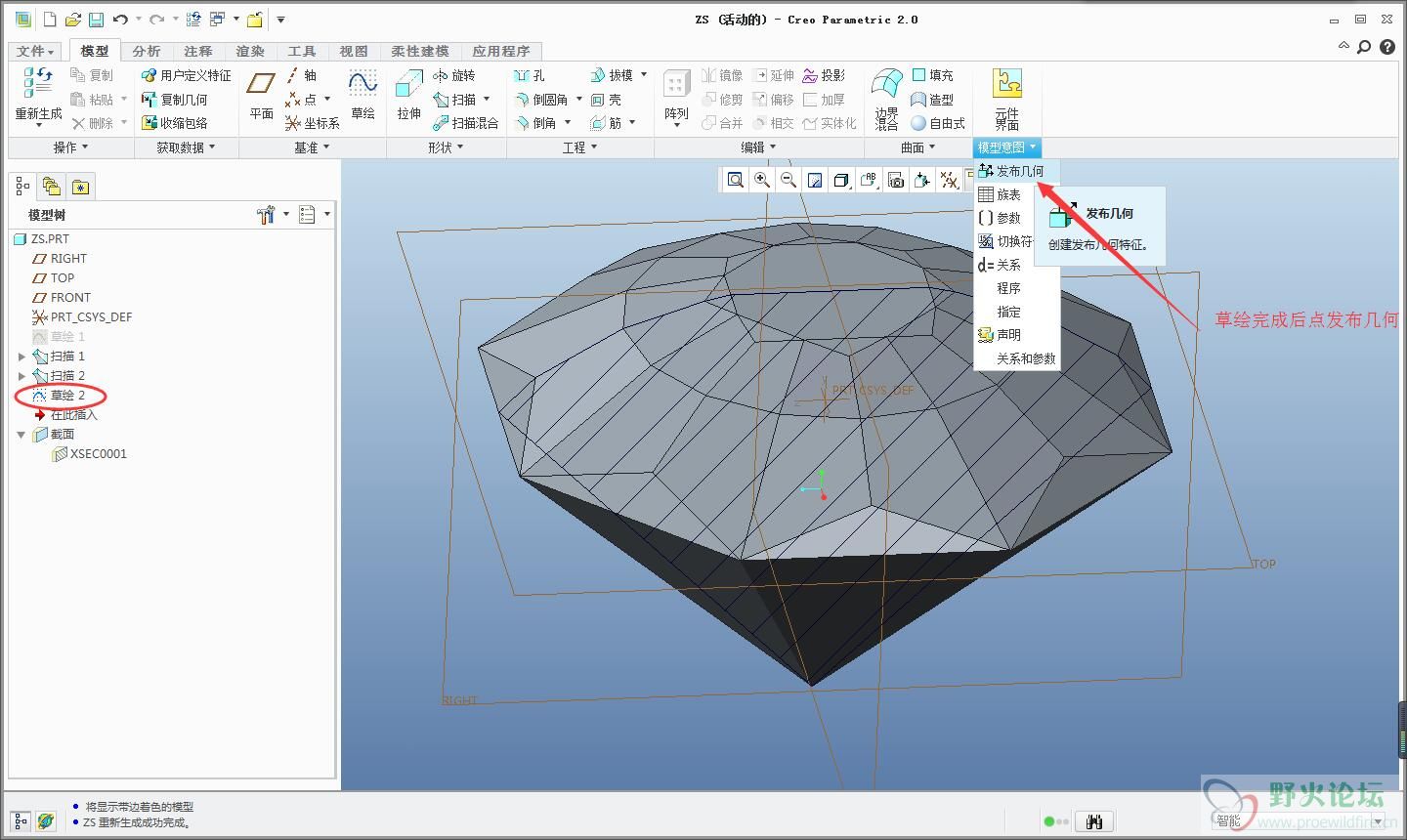
Task: Open help with the question mark icon
Action: (x=1387, y=46)
